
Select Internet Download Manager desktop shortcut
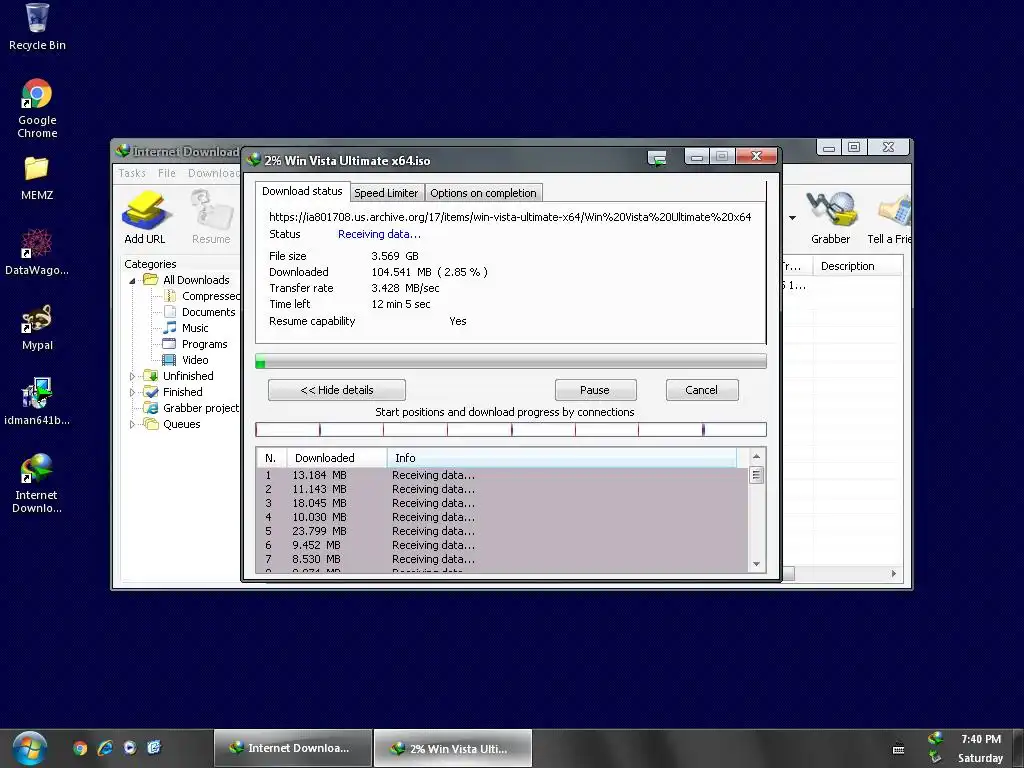coord(37,484)
